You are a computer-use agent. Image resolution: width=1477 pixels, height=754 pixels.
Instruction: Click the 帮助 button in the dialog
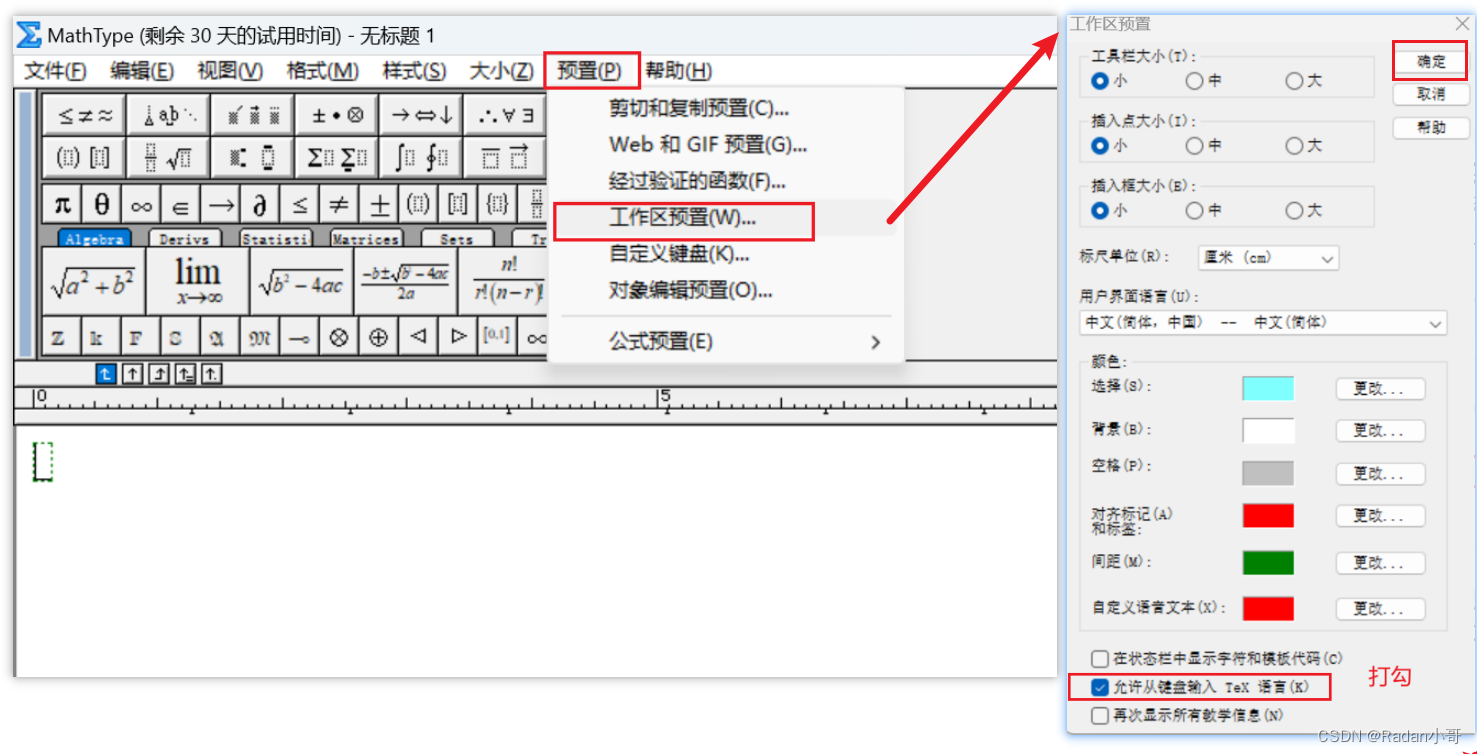point(1431,128)
